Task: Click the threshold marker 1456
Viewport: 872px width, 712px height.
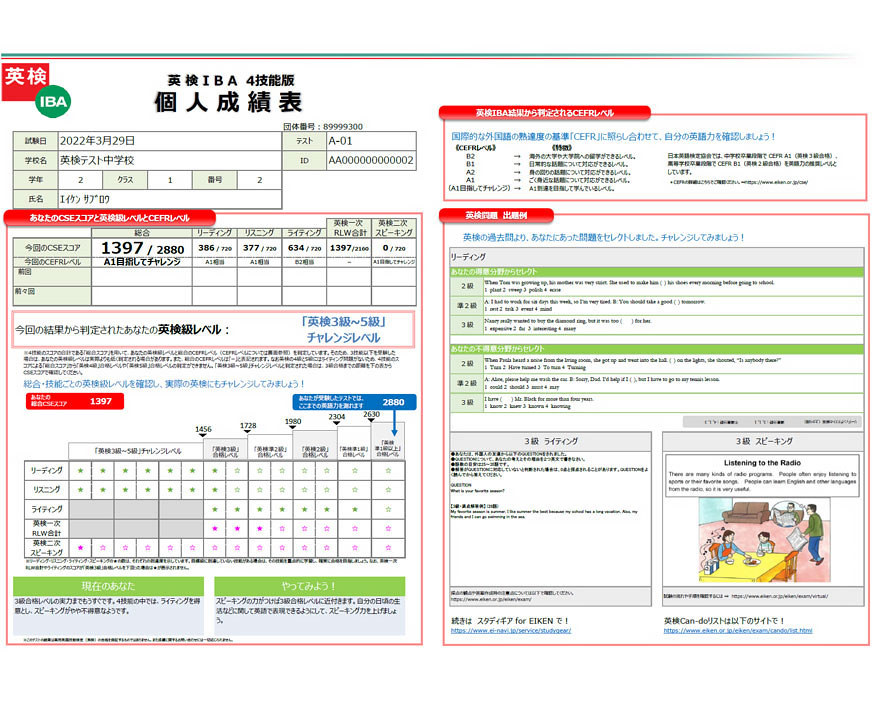Action: (203, 429)
